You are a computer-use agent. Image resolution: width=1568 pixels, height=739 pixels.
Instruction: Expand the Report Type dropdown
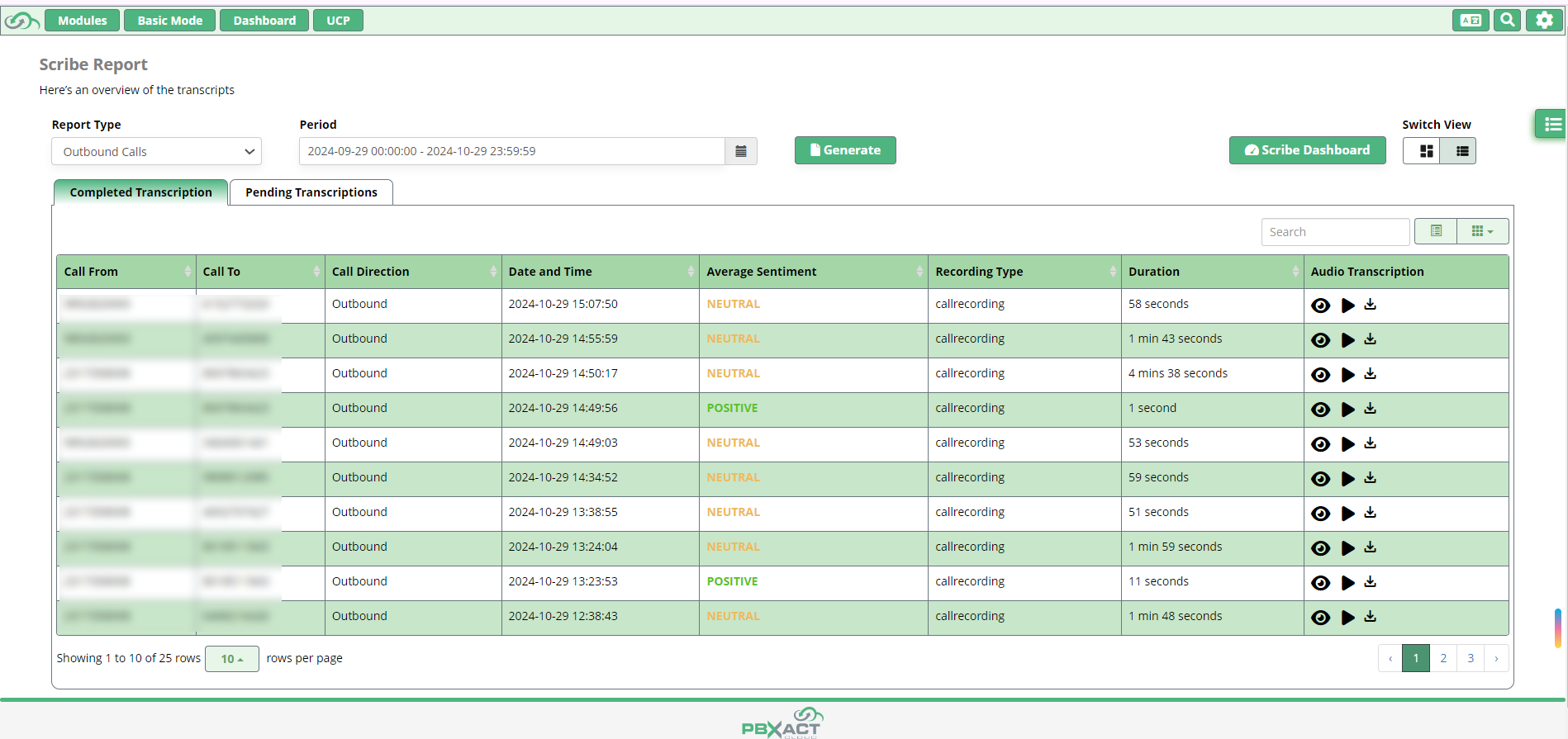[x=156, y=152]
